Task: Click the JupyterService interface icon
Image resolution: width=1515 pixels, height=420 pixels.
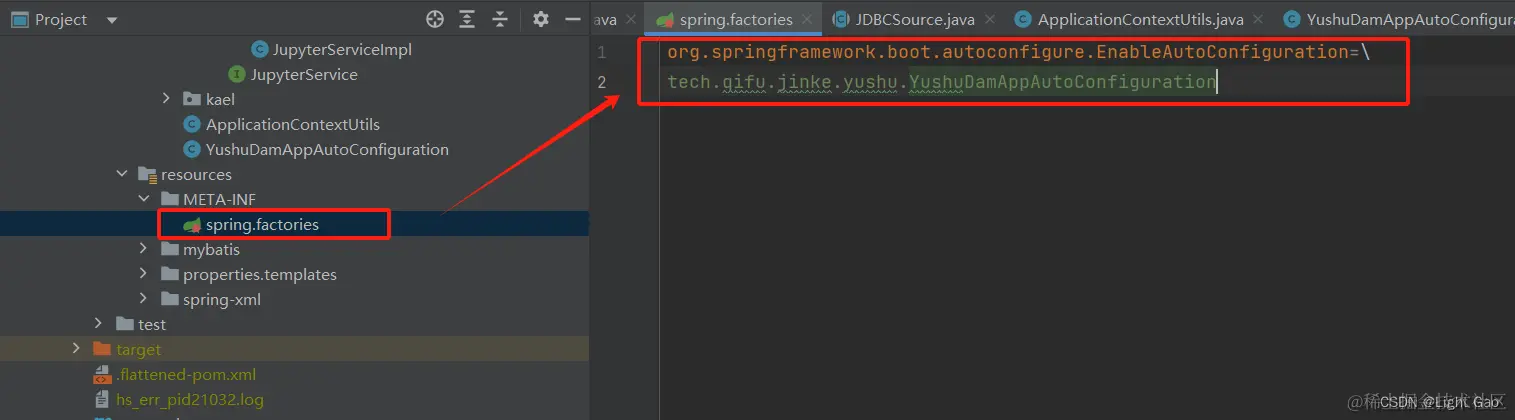Action: coord(237,74)
